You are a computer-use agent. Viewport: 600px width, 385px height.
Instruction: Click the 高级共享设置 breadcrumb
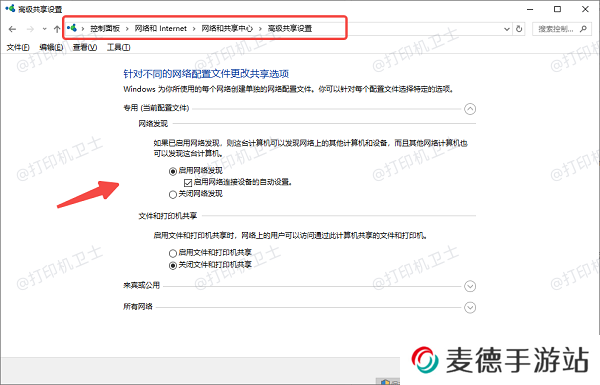point(290,28)
